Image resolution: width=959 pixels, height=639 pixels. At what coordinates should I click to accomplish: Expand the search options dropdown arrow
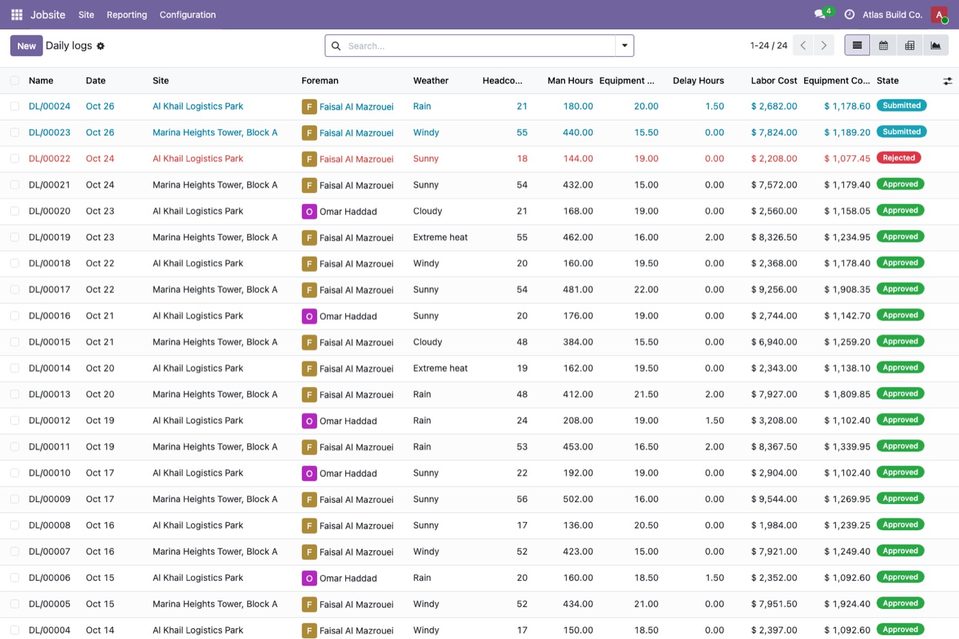pos(624,46)
